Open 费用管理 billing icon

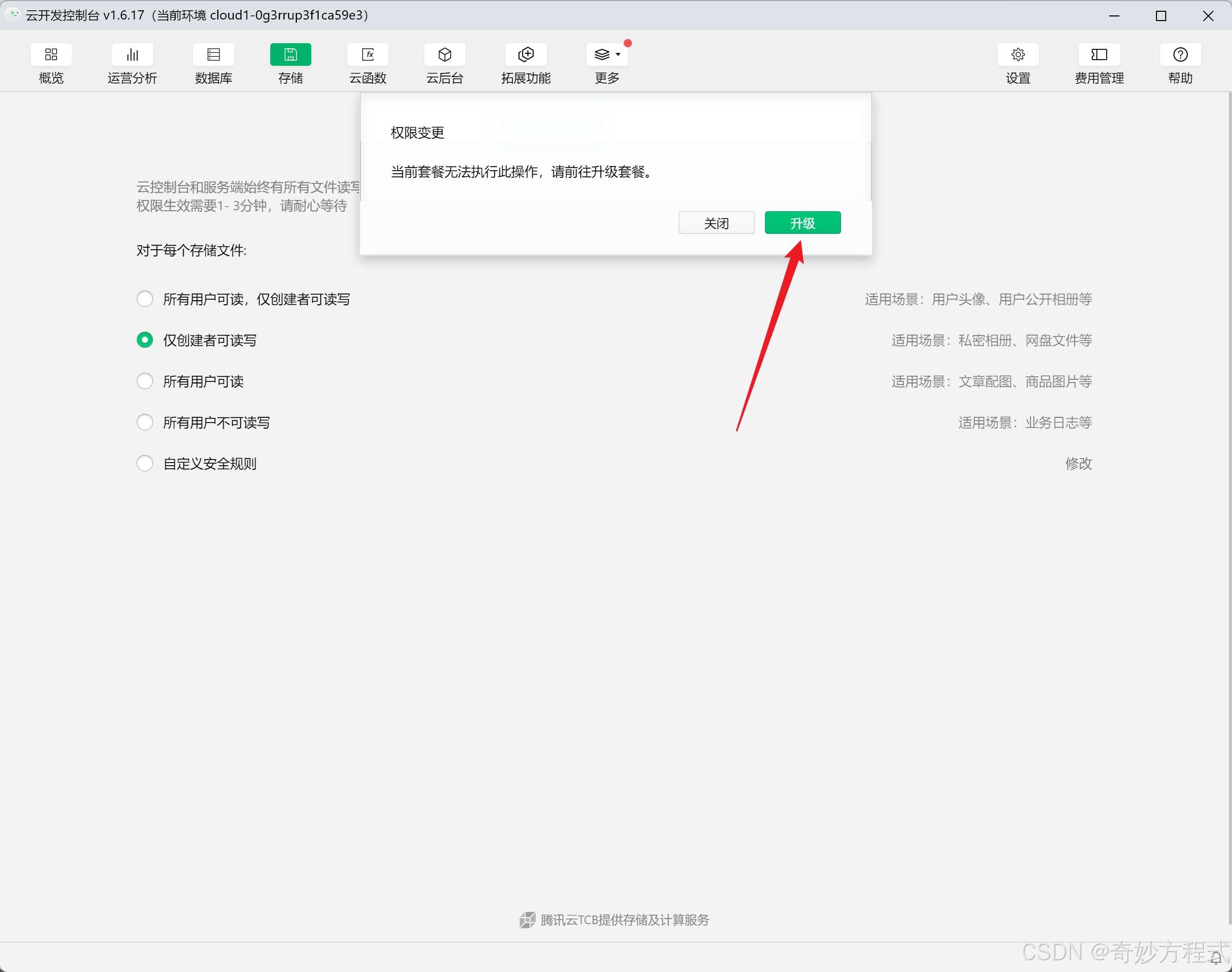[x=1099, y=54]
